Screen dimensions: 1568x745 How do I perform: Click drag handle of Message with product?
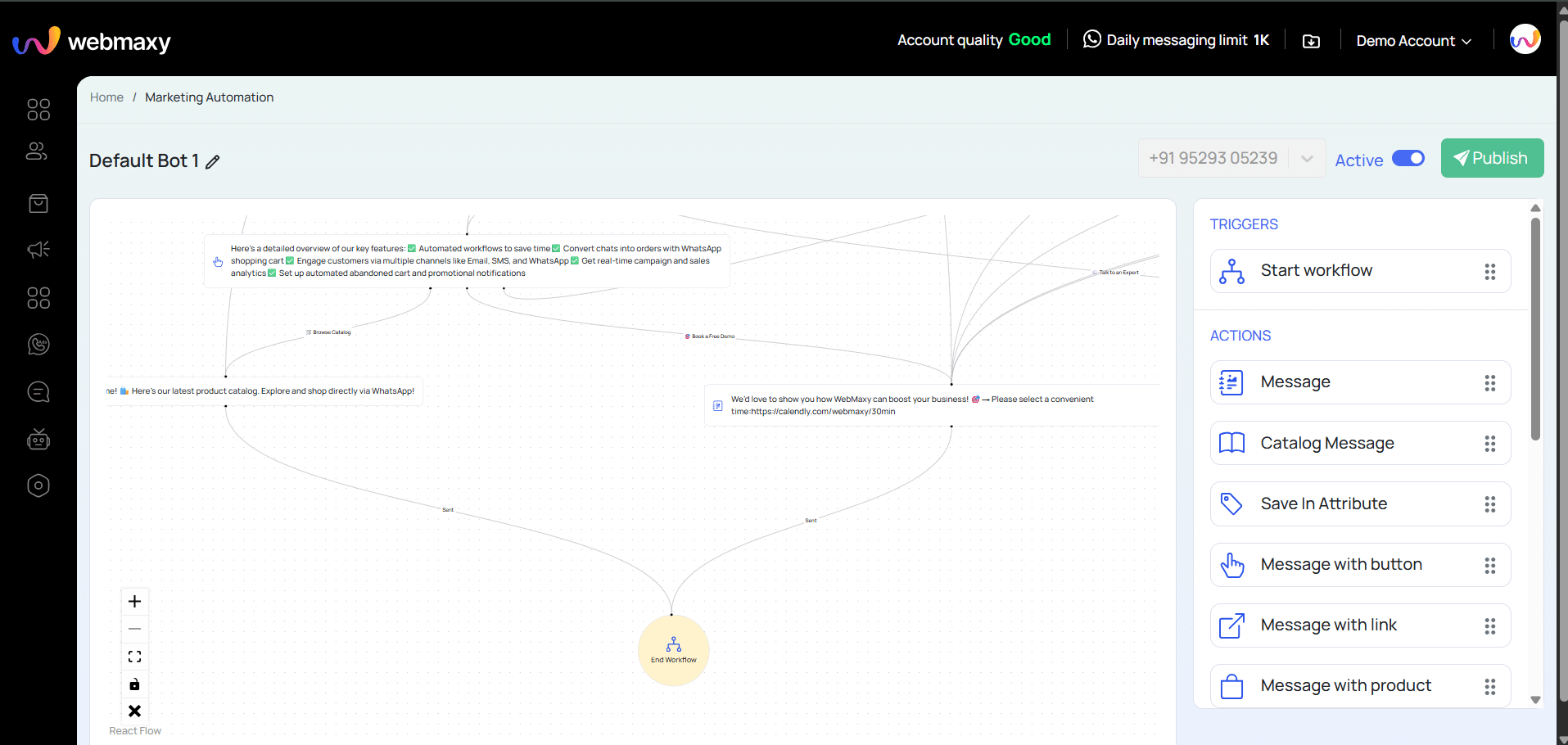[1490, 687]
